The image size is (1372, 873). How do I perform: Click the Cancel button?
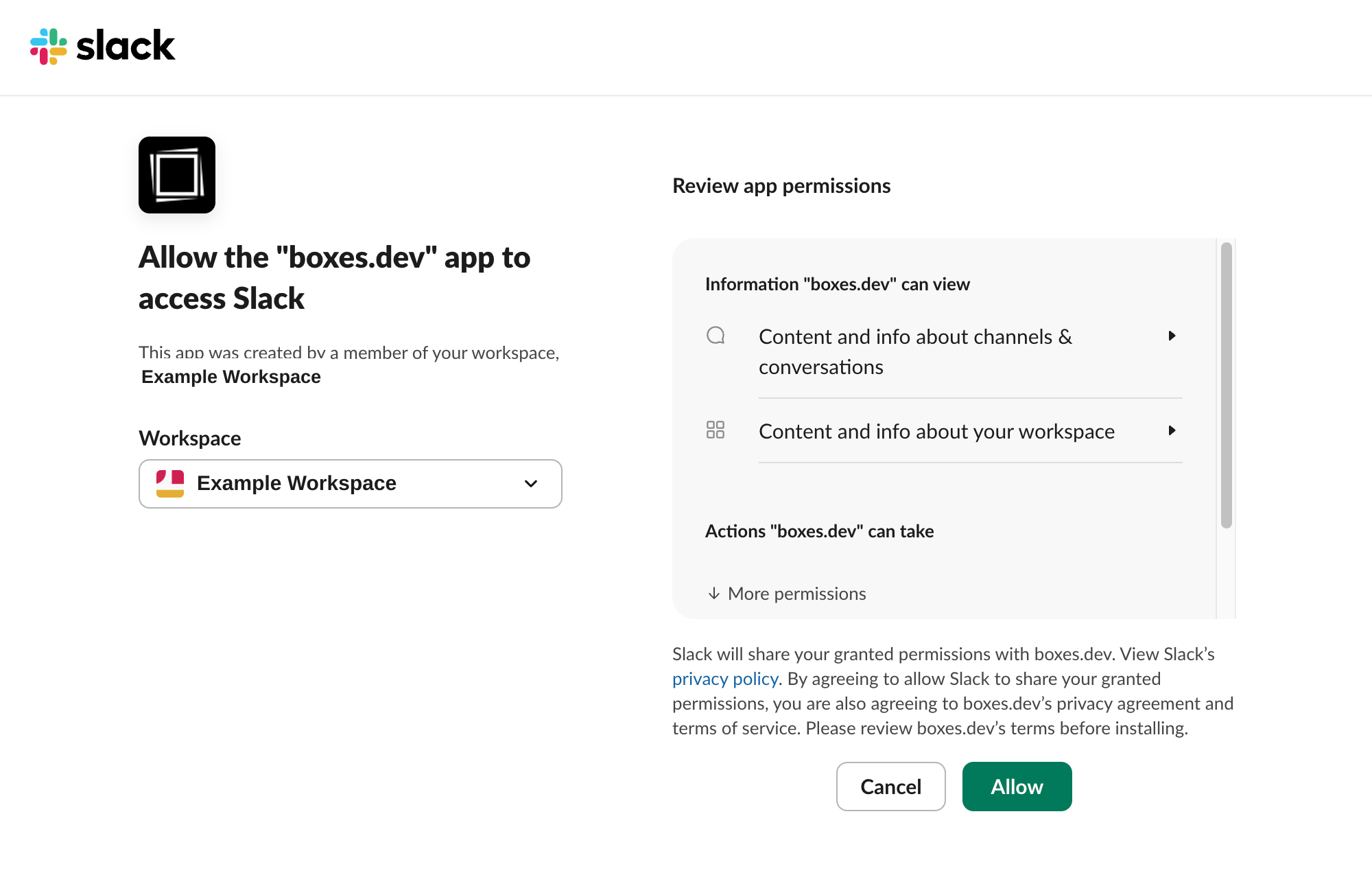click(x=891, y=787)
